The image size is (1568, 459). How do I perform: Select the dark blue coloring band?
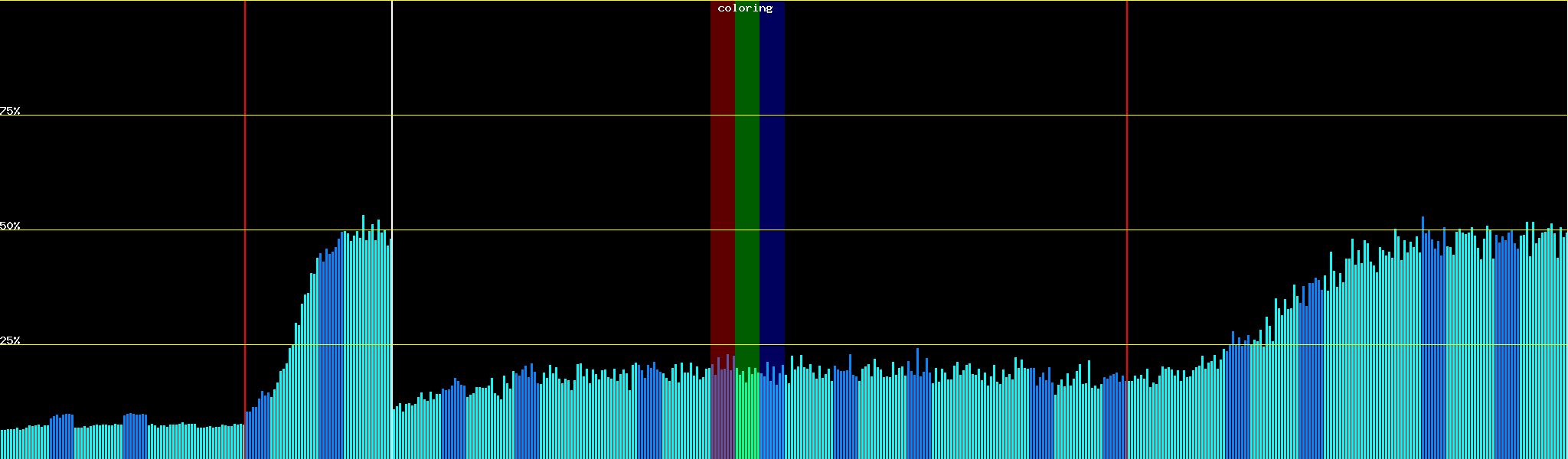(x=772, y=153)
